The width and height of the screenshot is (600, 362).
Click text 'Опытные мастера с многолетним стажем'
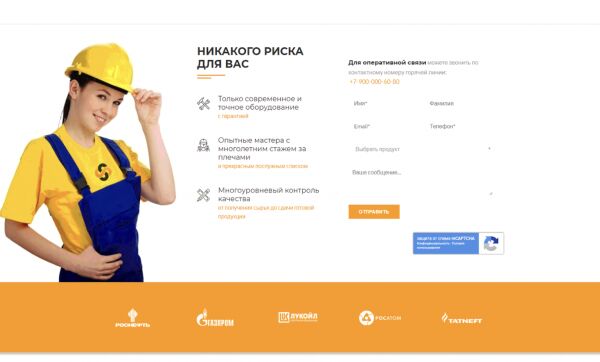(x=262, y=148)
